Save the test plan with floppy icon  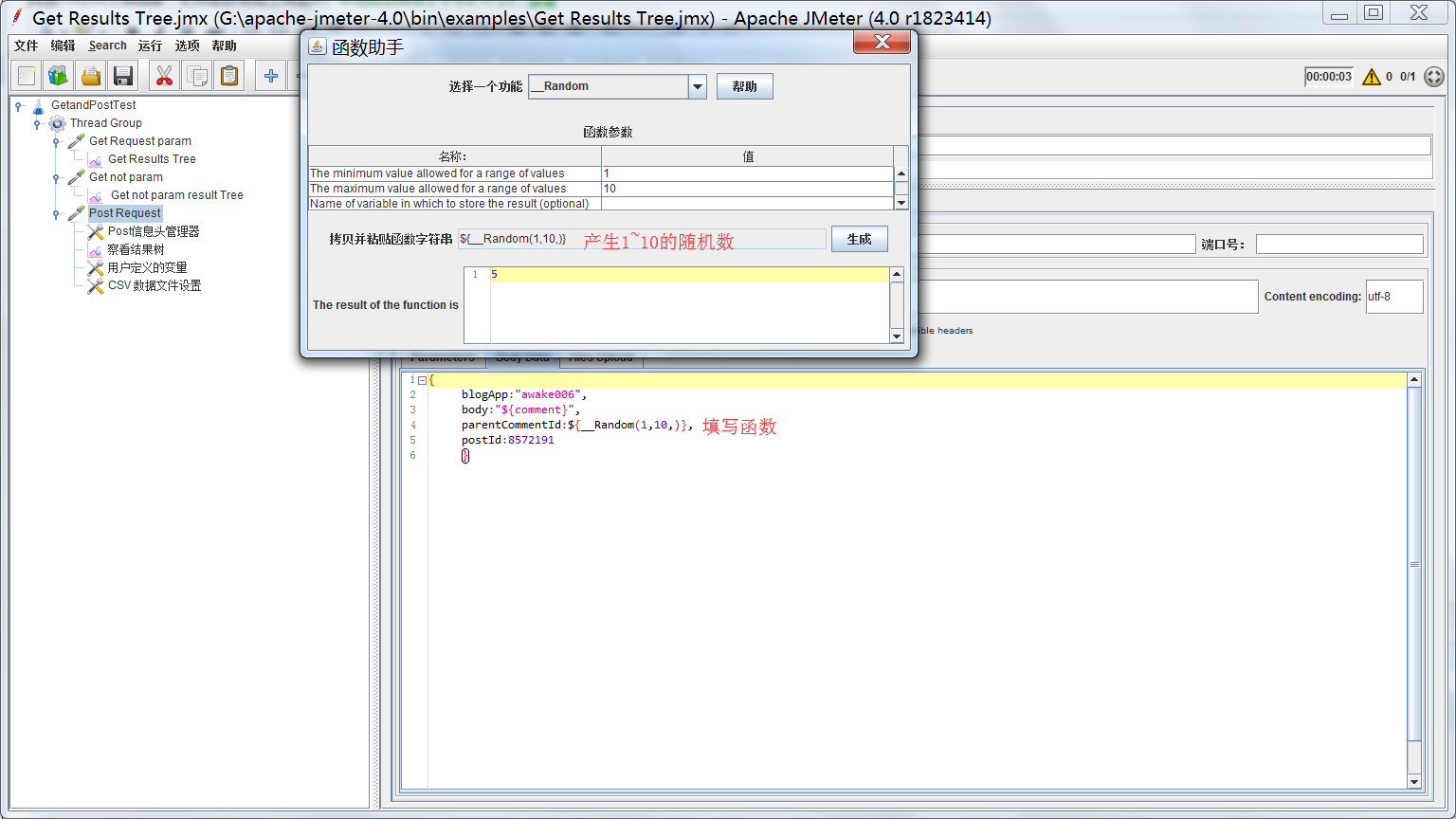point(122,76)
